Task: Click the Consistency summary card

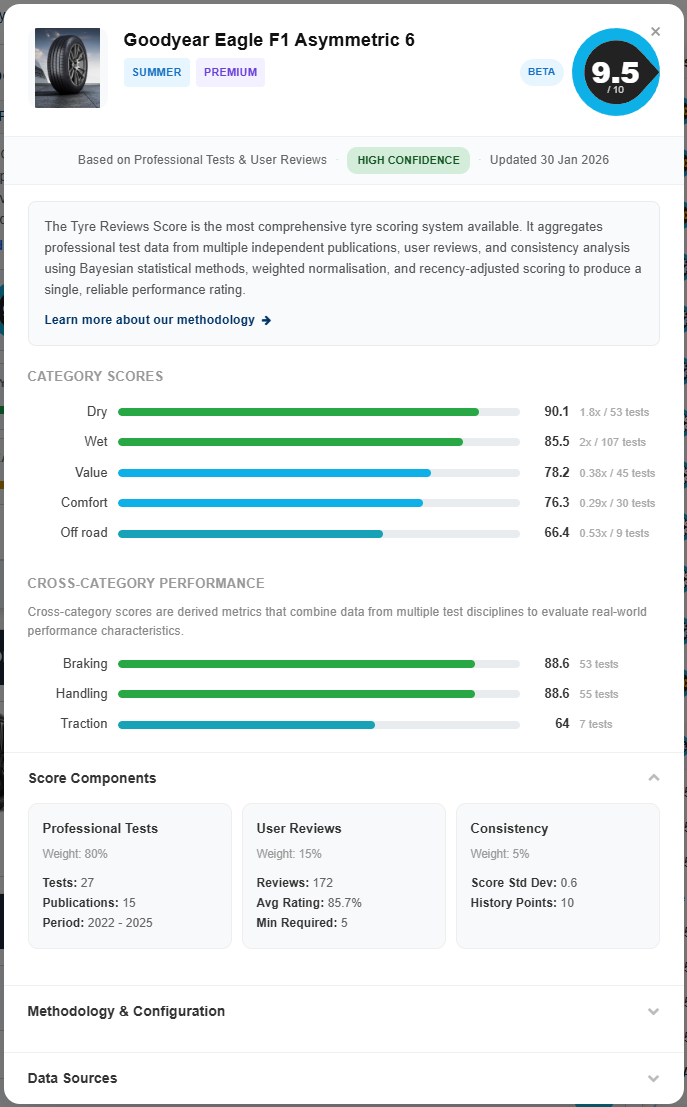Action: [x=557, y=875]
